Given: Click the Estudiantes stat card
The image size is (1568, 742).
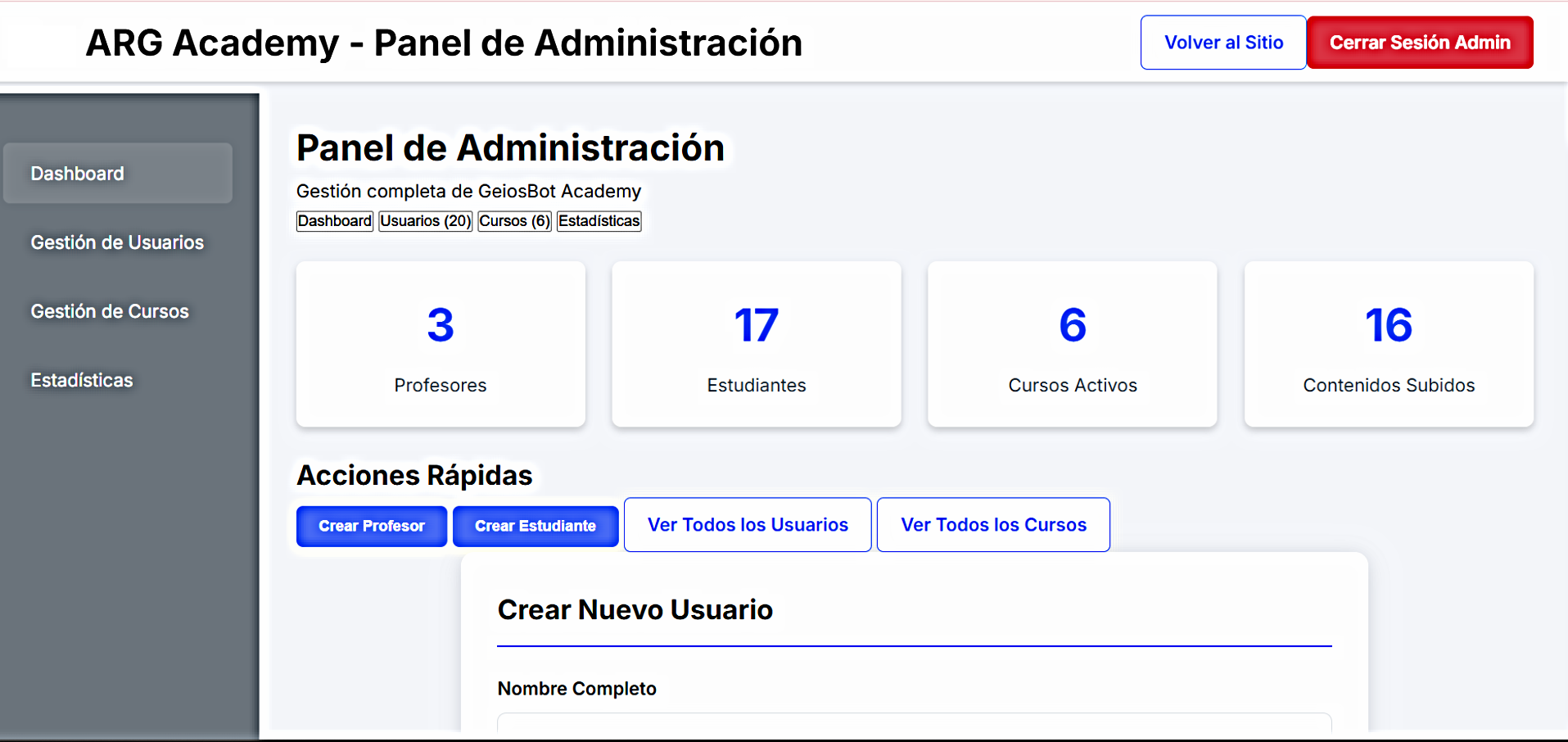Looking at the screenshot, I should (756, 344).
